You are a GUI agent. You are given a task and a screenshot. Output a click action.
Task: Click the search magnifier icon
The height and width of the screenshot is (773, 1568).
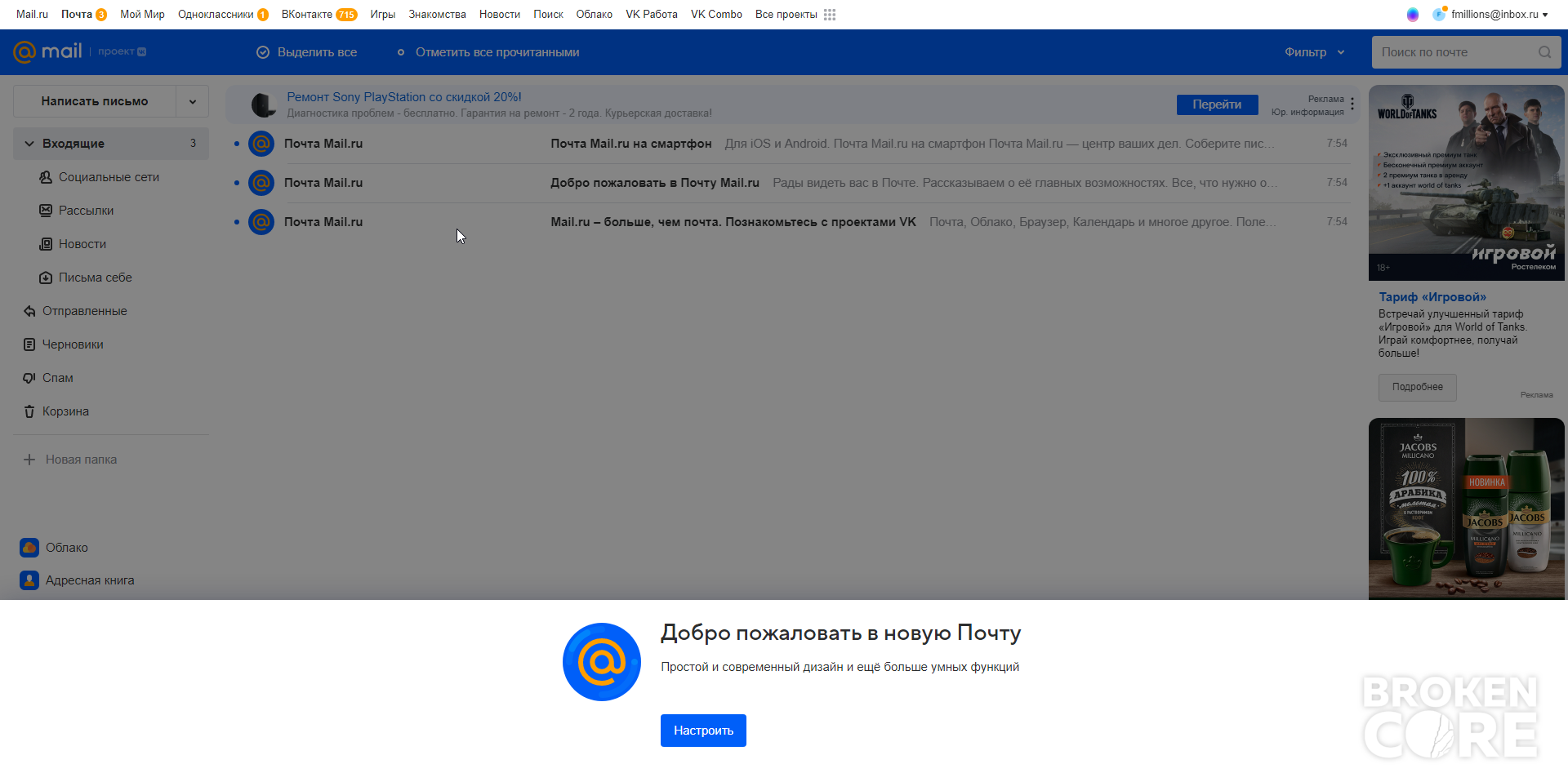pos(1545,52)
